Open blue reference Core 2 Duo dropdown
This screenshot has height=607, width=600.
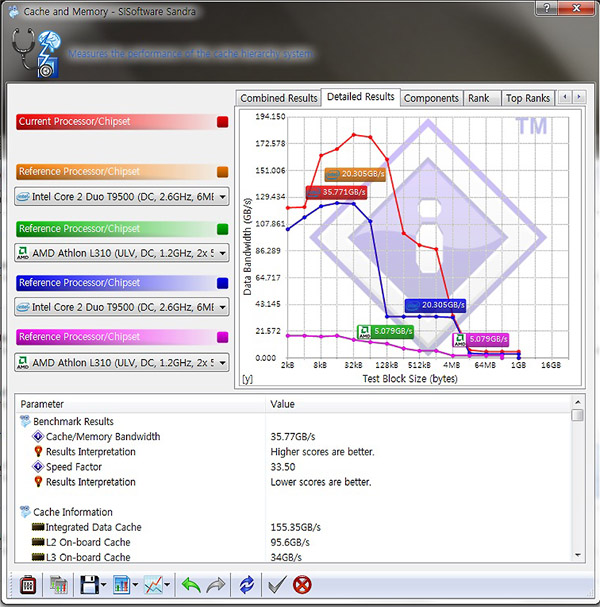coord(122,307)
